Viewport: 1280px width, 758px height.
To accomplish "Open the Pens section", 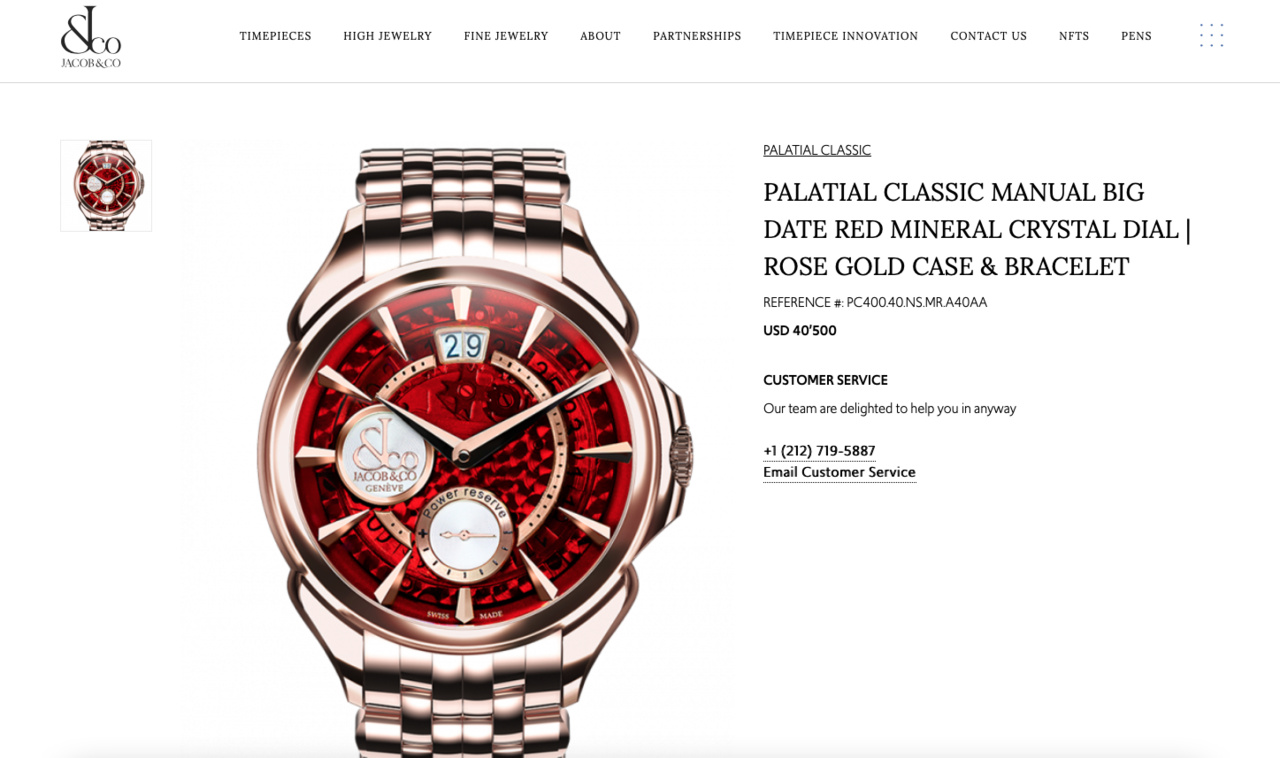I will pos(1136,36).
